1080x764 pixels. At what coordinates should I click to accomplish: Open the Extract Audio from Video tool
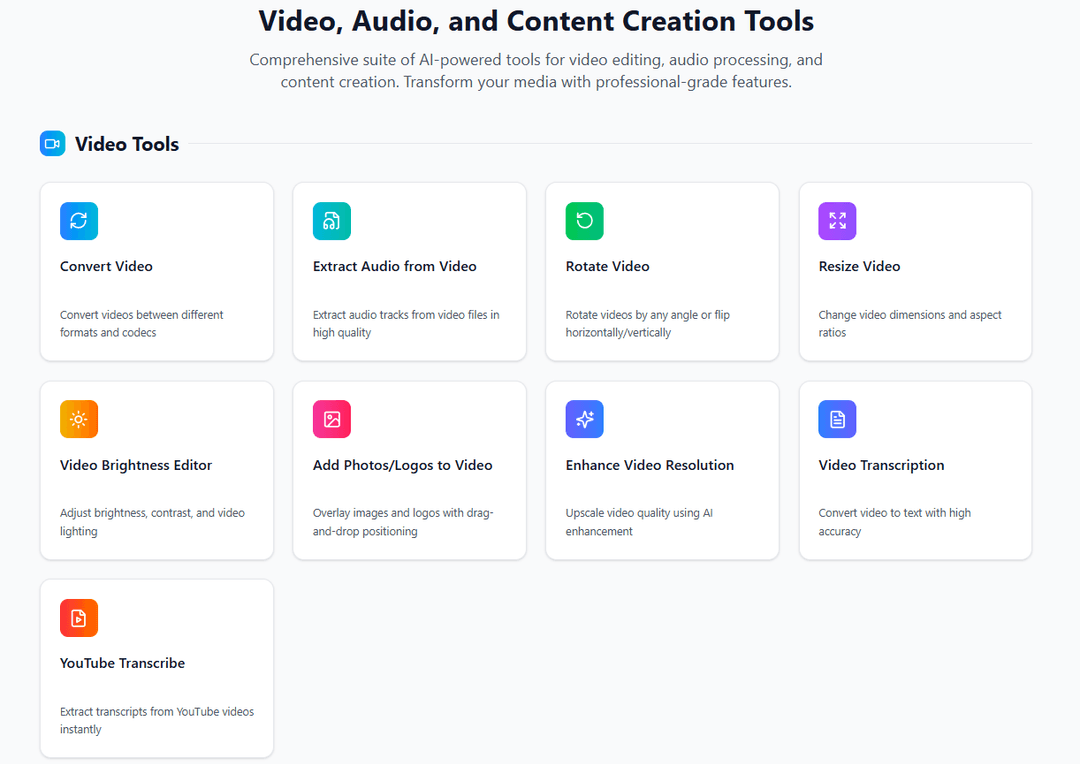[x=409, y=271]
